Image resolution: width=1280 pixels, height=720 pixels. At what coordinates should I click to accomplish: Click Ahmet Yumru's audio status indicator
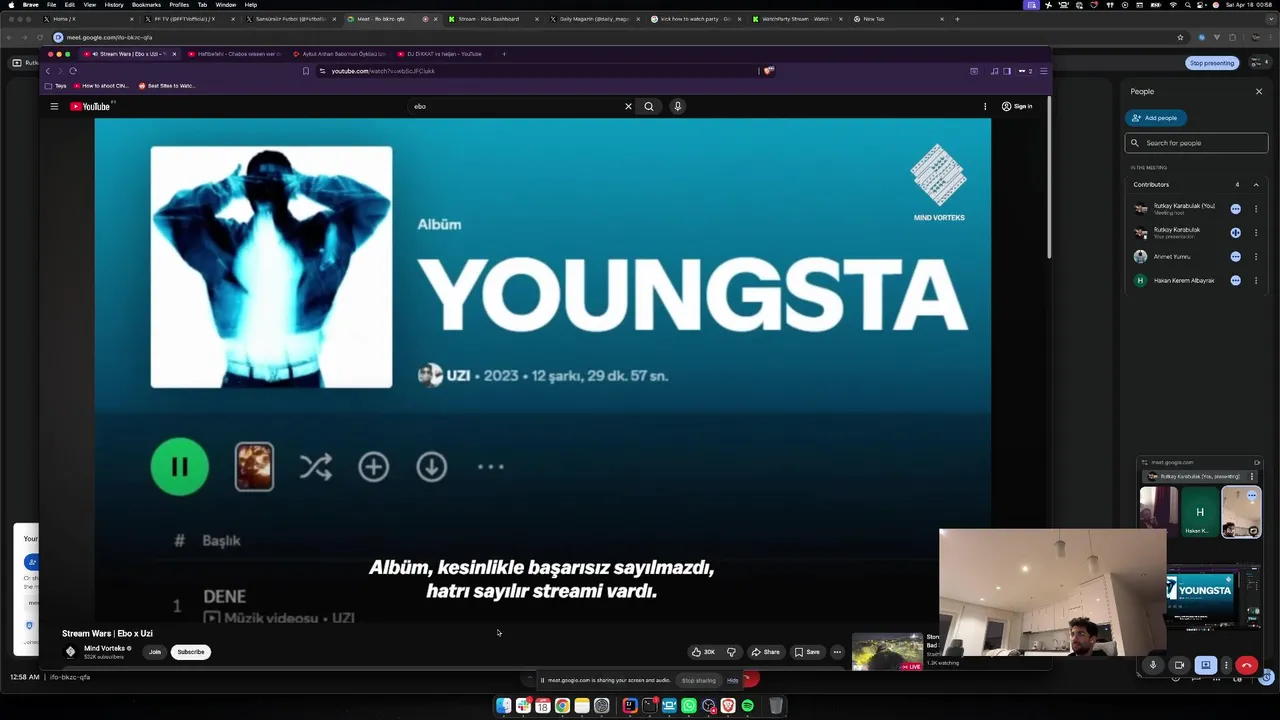click(x=1236, y=257)
